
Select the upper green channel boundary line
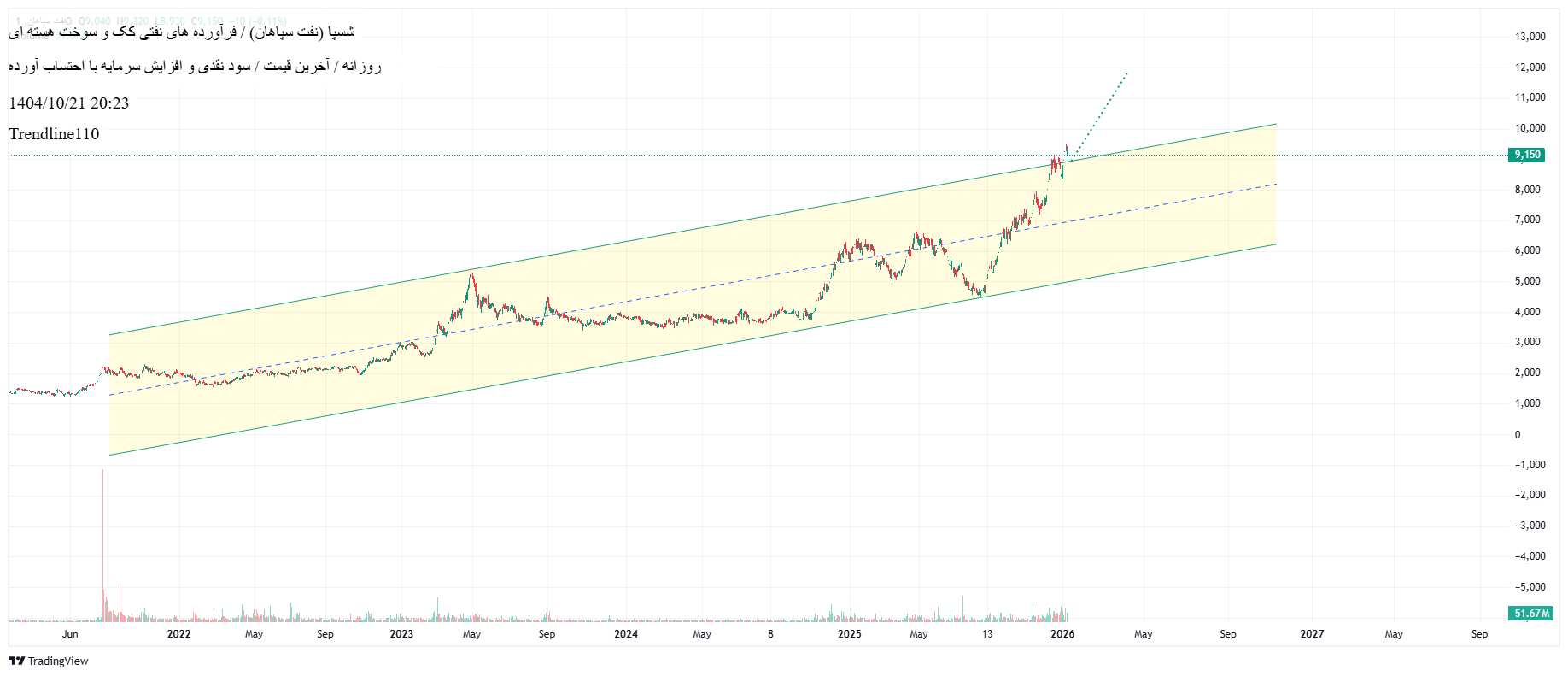coord(683,231)
